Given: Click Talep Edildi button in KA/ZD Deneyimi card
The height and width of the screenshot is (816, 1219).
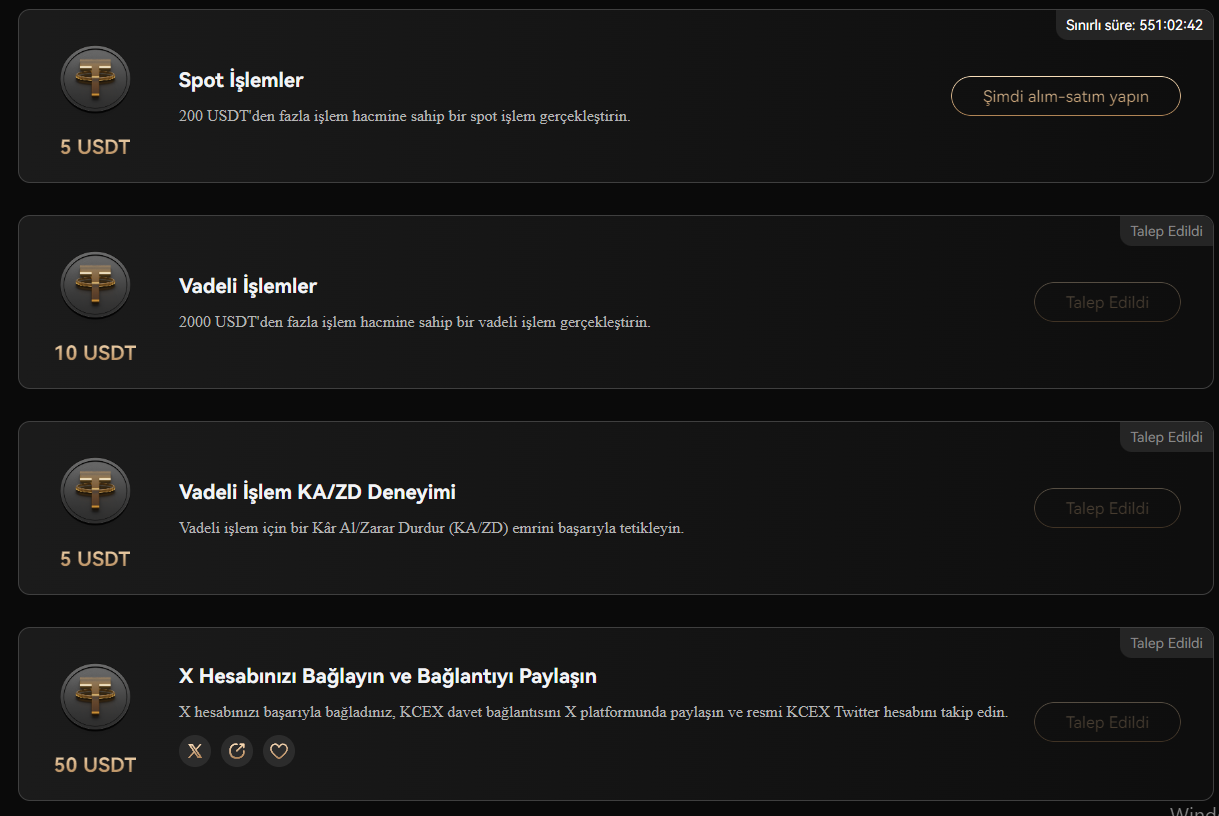Looking at the screenshot, I should tap(1107, 508).
